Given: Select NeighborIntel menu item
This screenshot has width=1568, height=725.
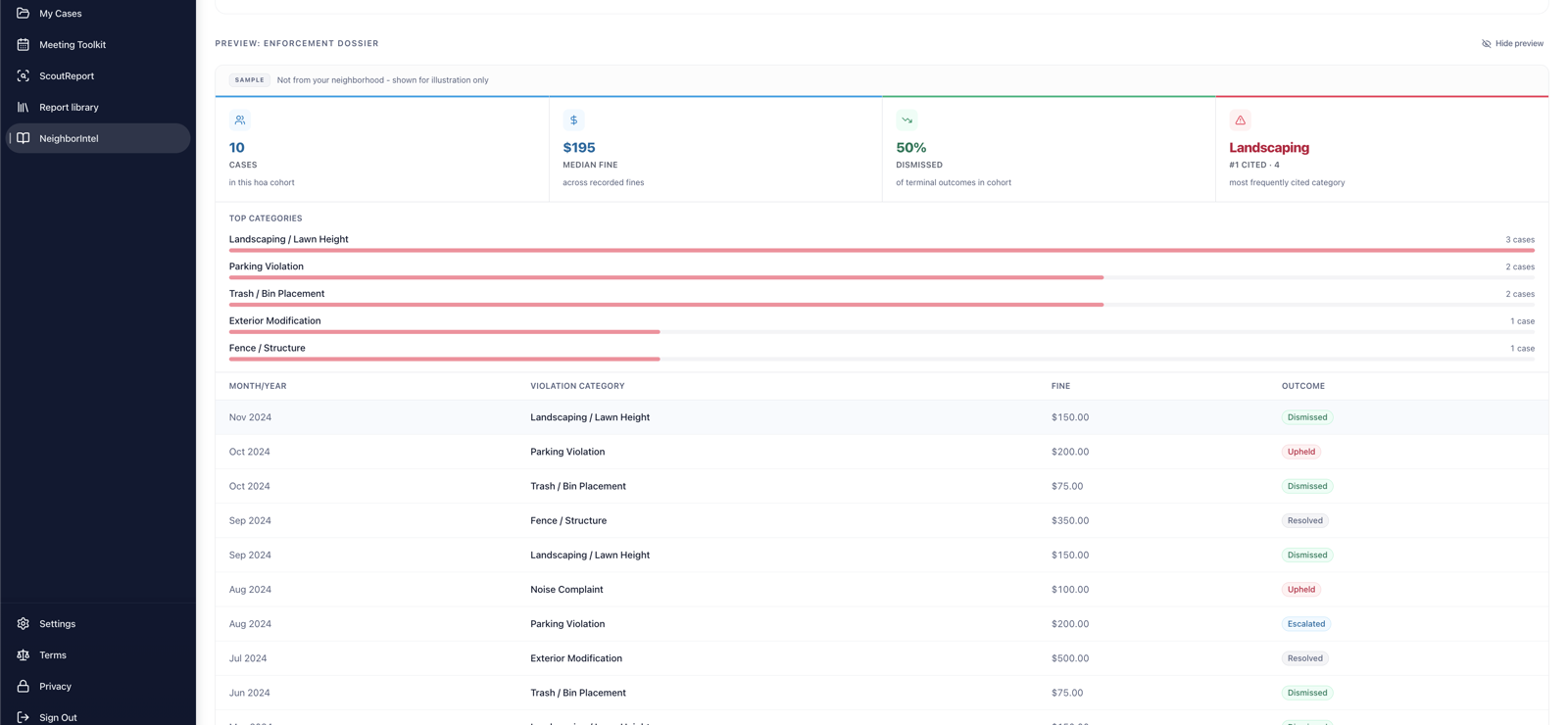Looking at the screenshot, I should pyautogui.click(x=98, y=139).
